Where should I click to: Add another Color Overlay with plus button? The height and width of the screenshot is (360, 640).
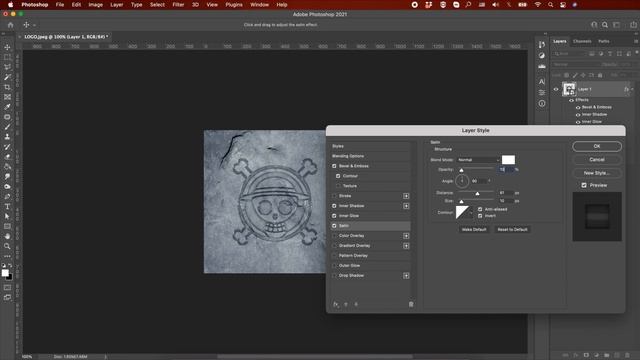click(x=406, y=236)
